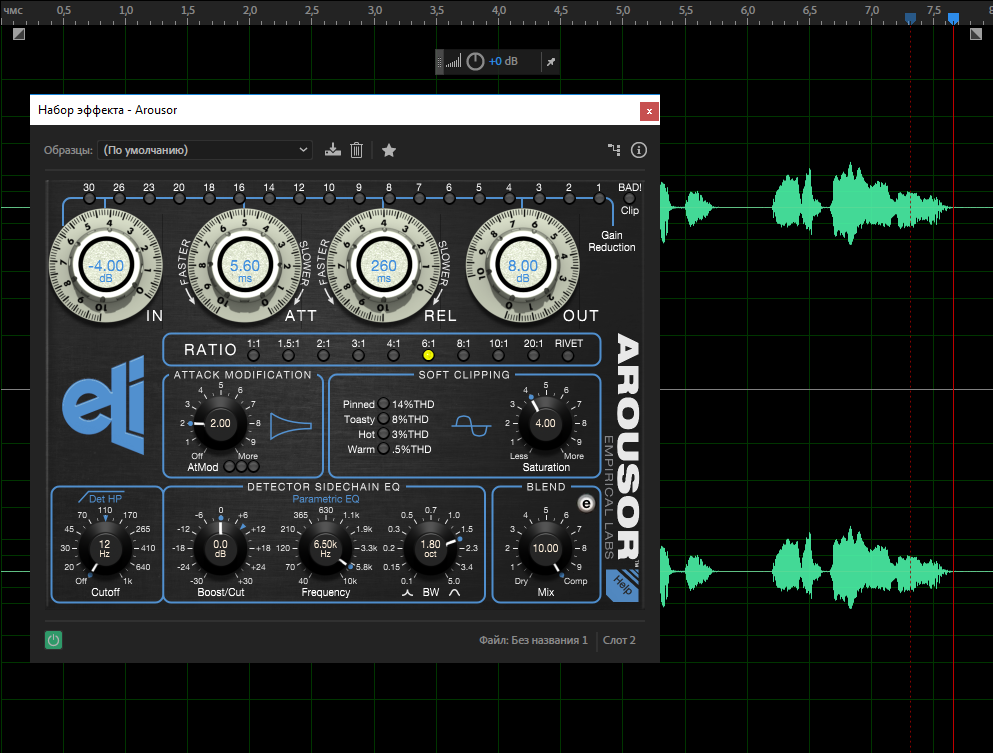
Task: Select ratio 20:1
Action: click(533, 356)
